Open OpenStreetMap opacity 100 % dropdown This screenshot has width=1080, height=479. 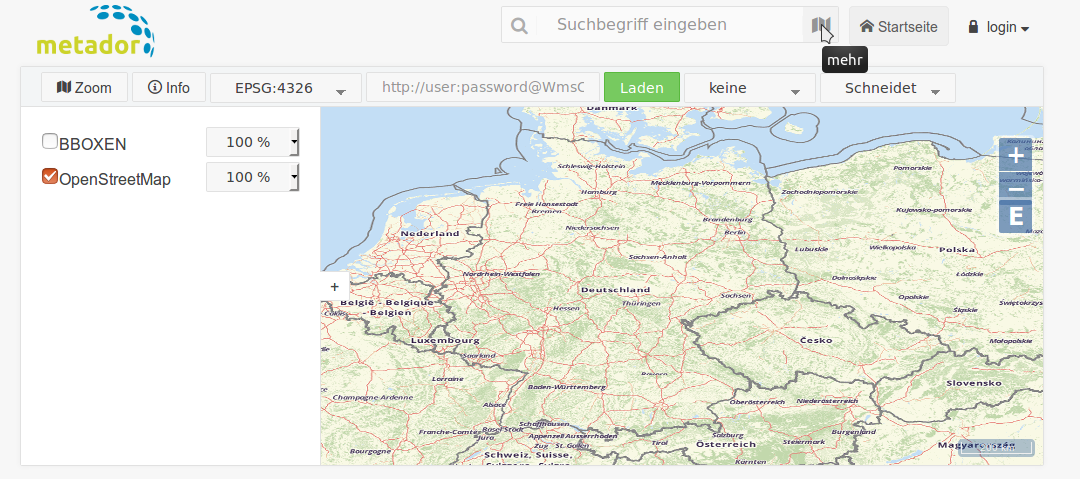tap(253, 177)
